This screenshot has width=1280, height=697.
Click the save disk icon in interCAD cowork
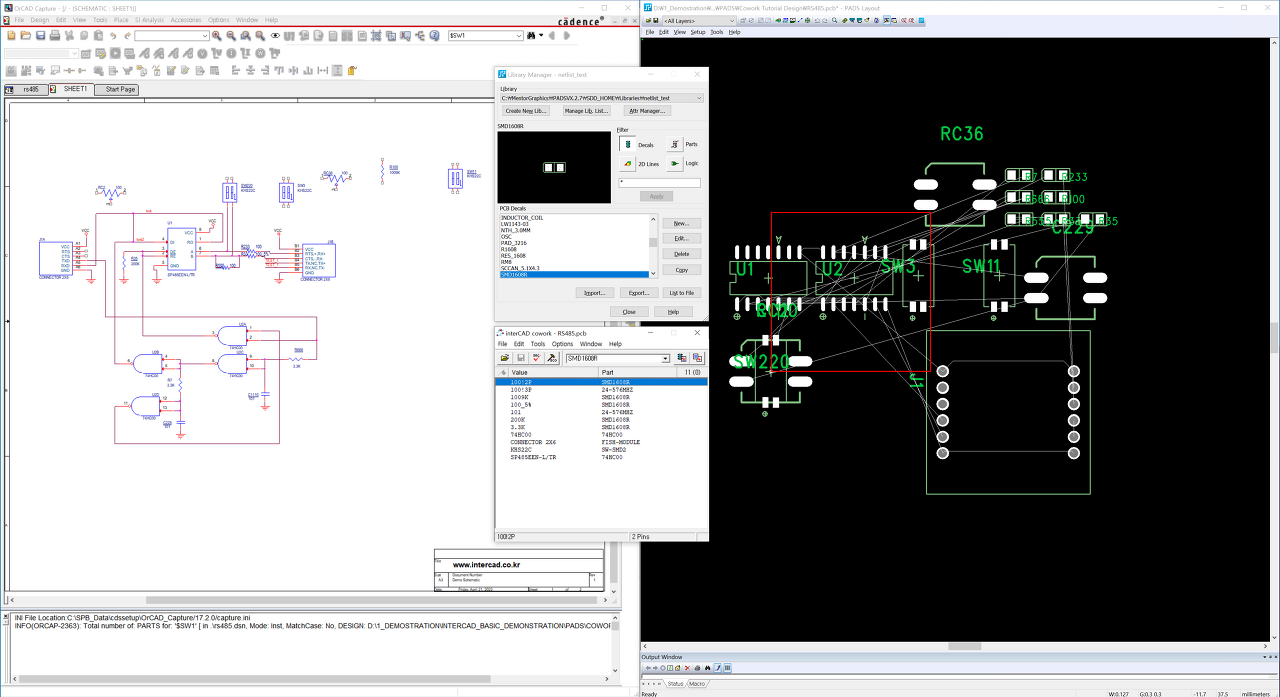521,358
